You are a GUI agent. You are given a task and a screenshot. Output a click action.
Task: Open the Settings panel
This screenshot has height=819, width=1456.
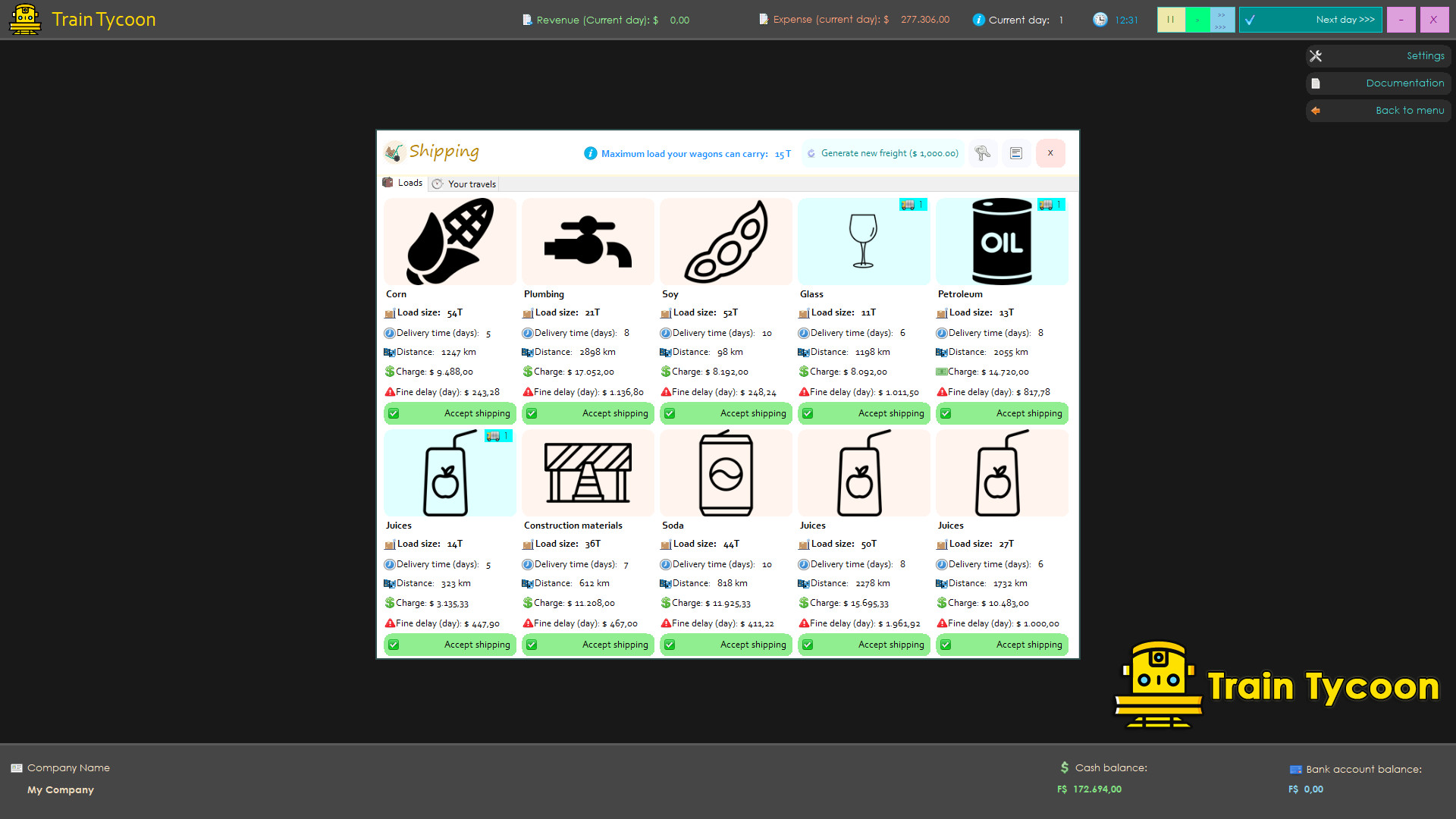pyautogui.click(x=1378, y=55)
